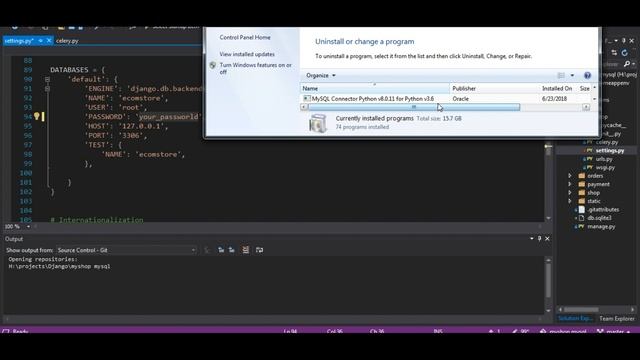This screenshot has width=640, height=360.
Task: Expand the payment folder
Action: click(570, 184)
